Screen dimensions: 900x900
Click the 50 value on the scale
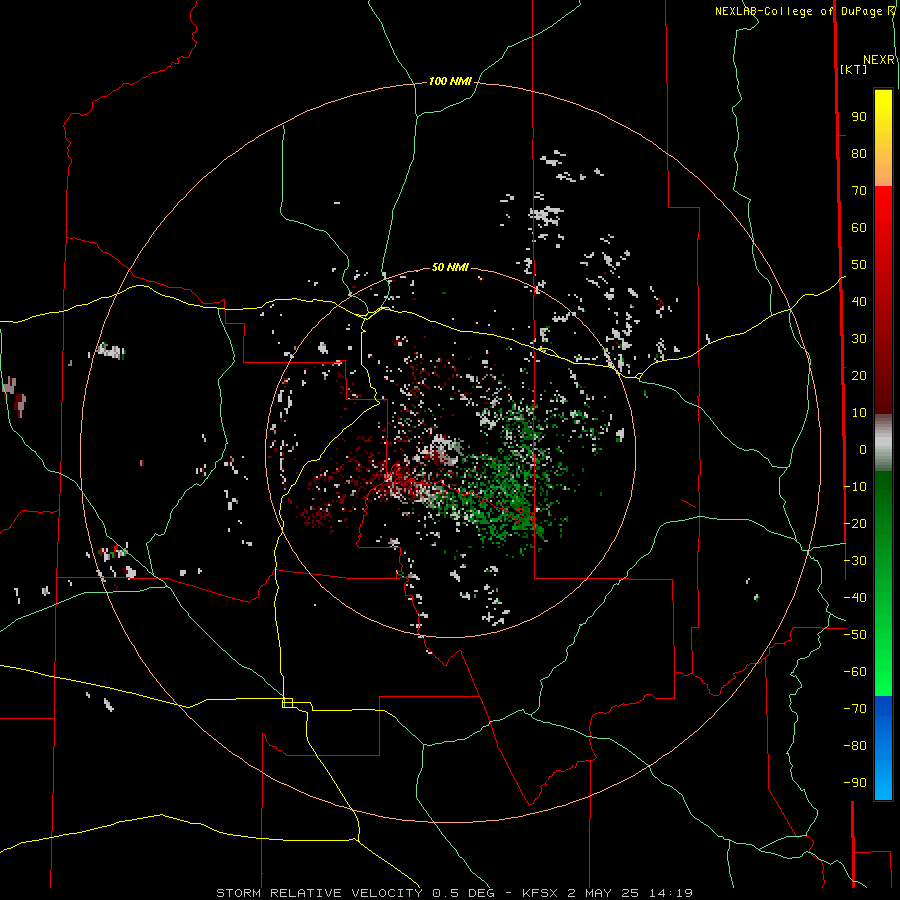coord(859,265)
